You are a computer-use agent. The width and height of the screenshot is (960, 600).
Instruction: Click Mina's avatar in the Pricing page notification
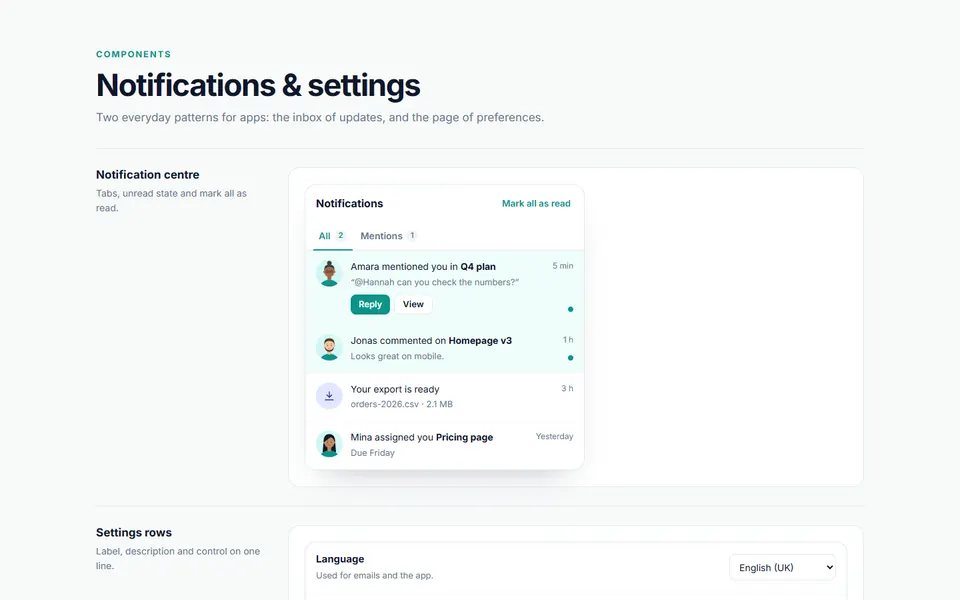(x=329, y=444)
